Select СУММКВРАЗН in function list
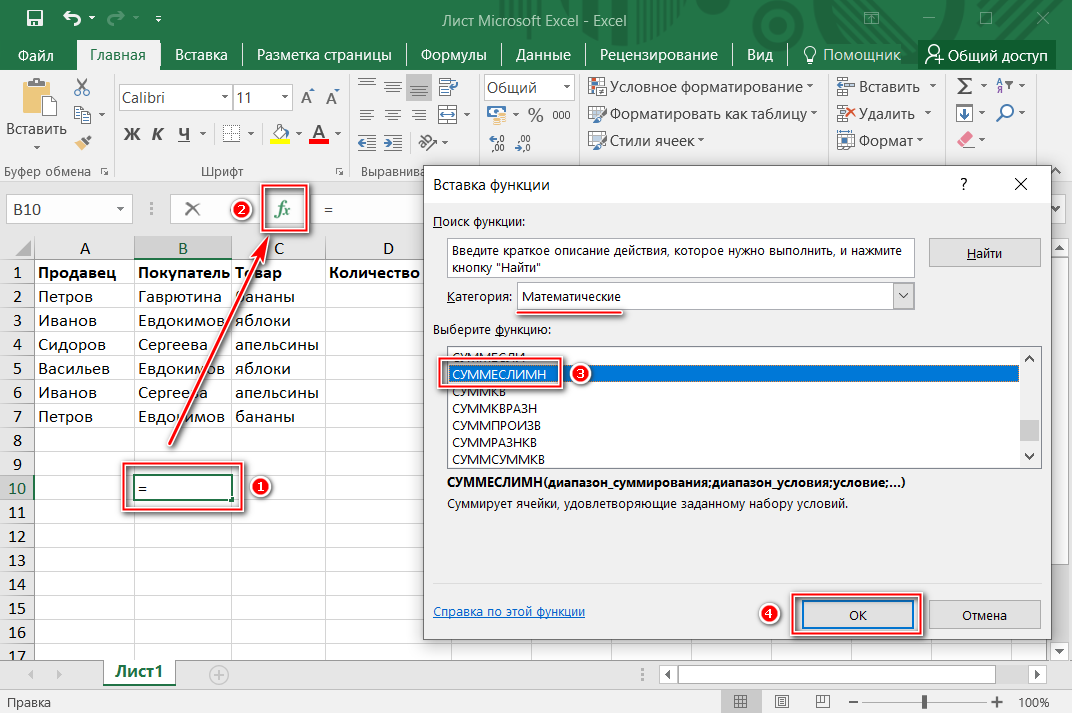 coord(494,408)
